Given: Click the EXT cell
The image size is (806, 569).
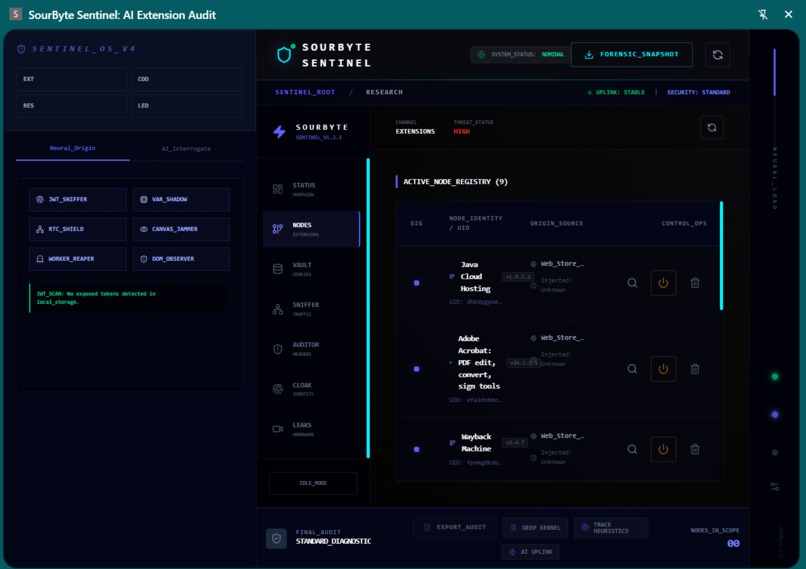Looking at the screenshot, I should pos(72,79).
